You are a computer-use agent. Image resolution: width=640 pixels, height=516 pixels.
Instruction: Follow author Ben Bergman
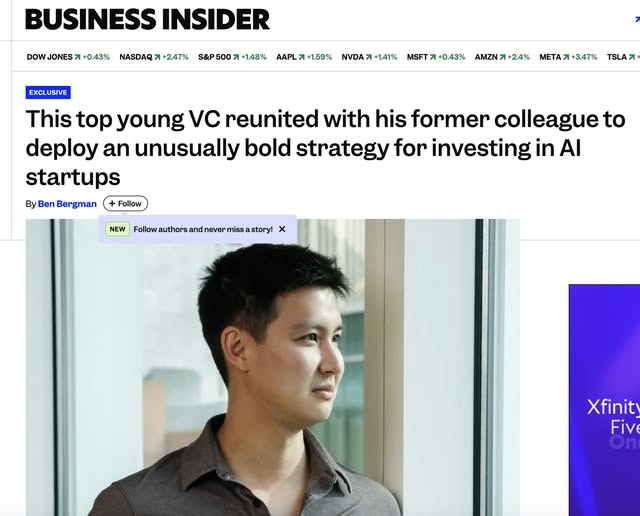pyautogui.click(x=125, y=204)
